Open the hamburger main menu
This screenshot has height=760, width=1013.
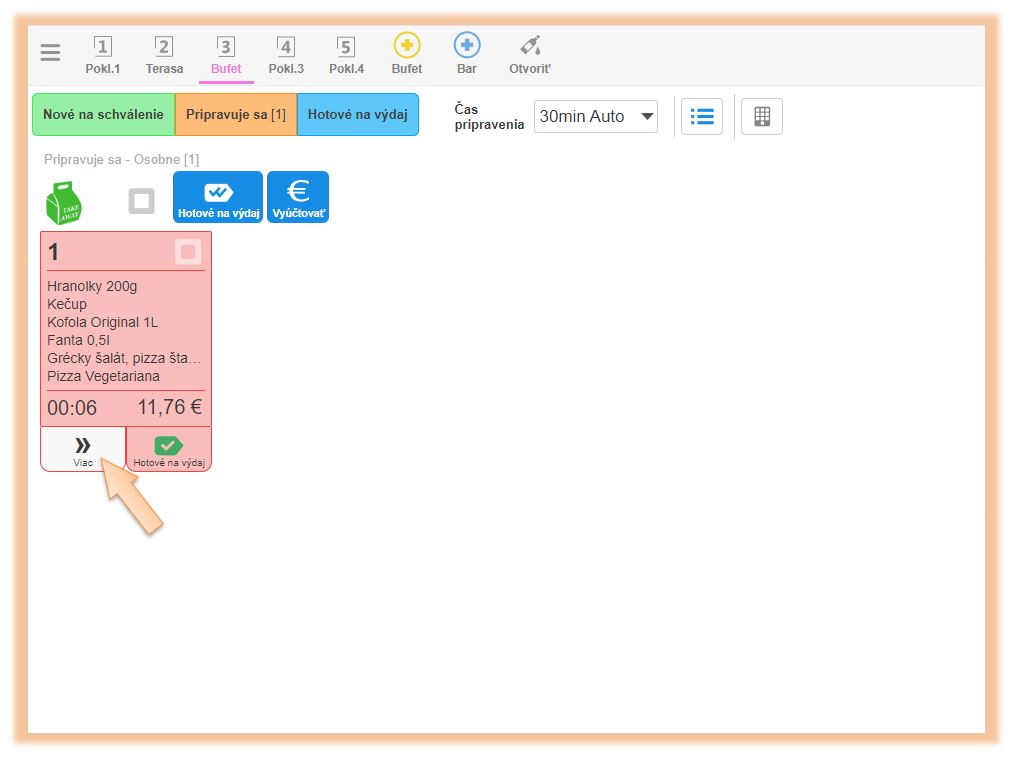point(50,53)
